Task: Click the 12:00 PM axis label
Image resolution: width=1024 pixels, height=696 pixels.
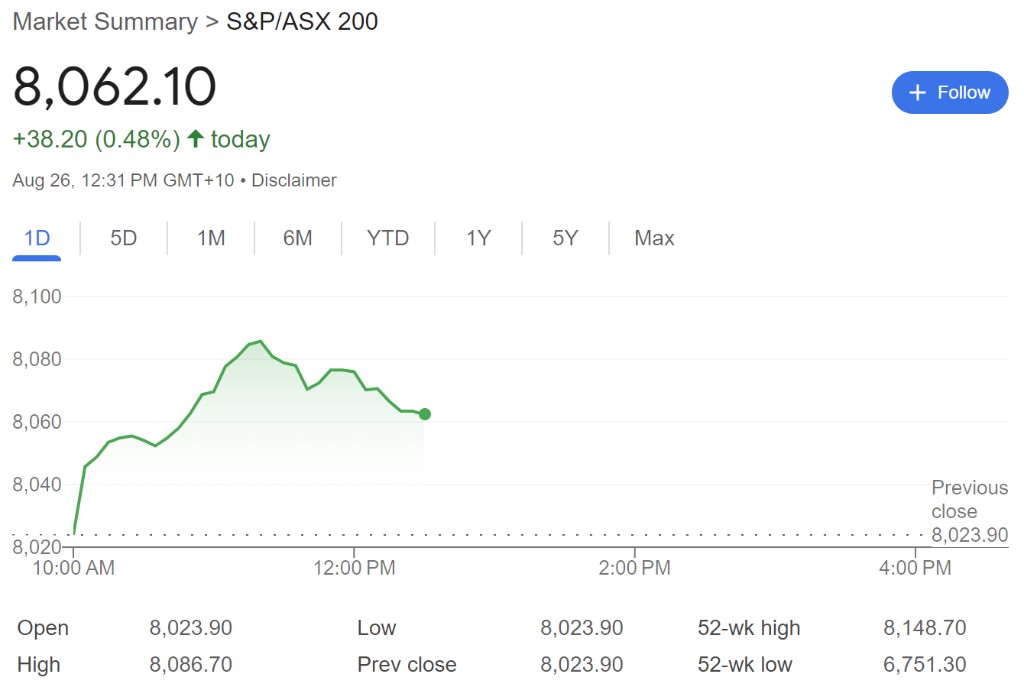Action: (x=354, y=568)
